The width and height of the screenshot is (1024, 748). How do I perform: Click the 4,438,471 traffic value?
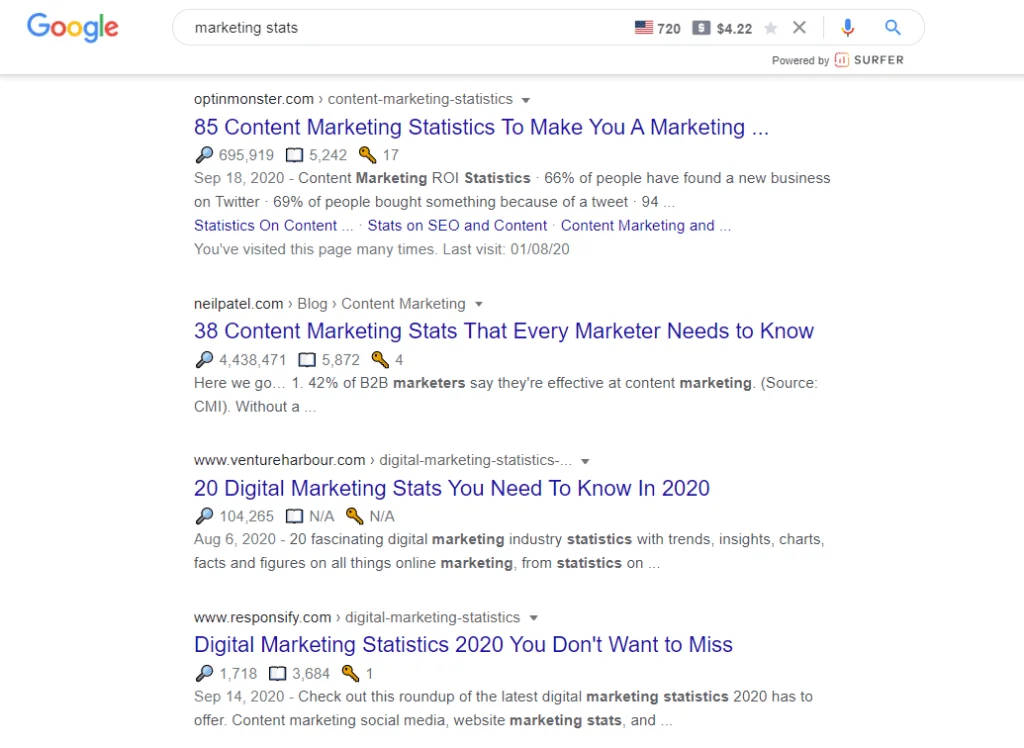(x=253, y=360)
